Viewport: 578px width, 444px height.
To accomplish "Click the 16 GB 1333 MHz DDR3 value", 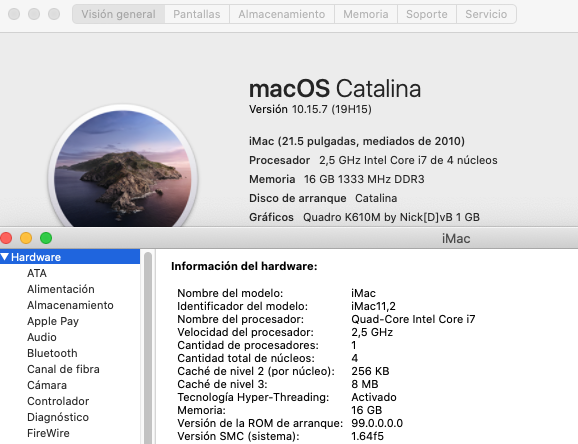I will 364,179.
